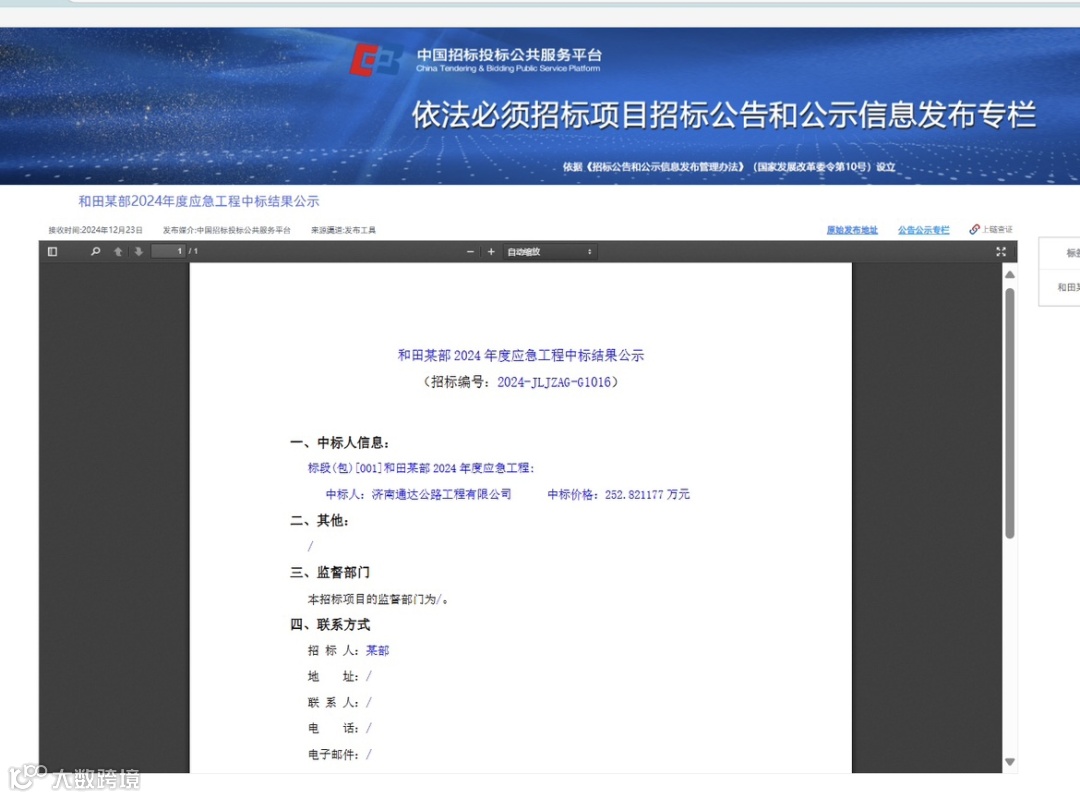Click the scroll down arrow of PDF viewer
Screen dimensions: 1080x798
tap(1010, 762)
